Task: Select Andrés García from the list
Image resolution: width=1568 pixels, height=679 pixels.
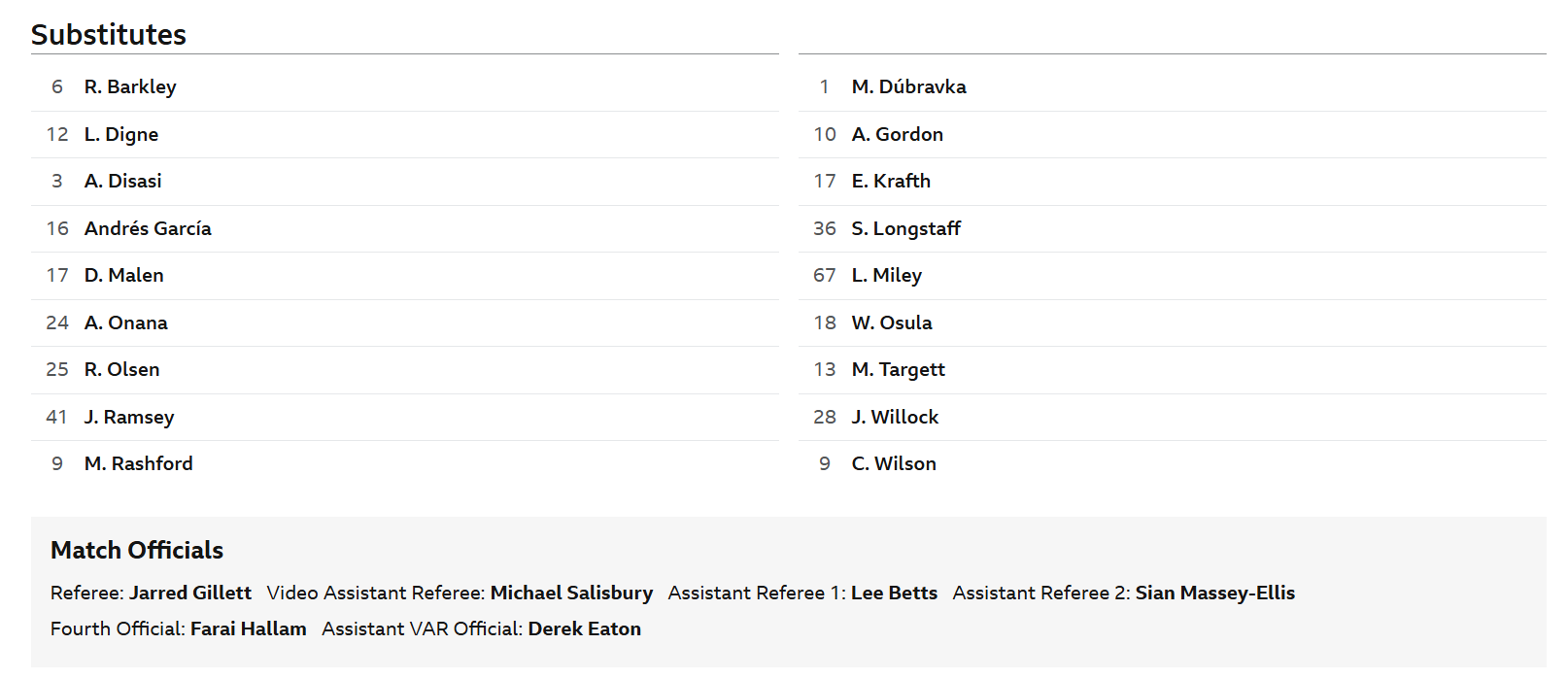Action: click(x=148, y=228)
